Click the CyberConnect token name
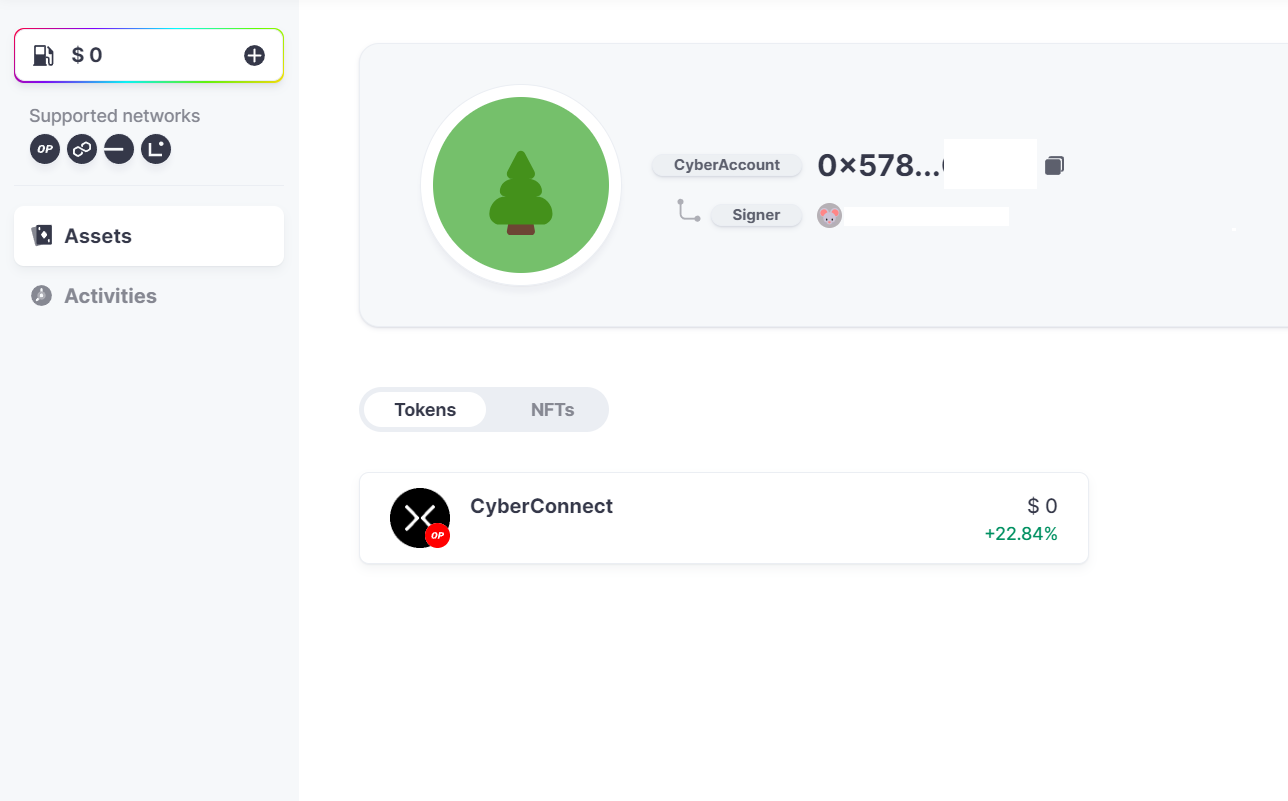The image size is (1288, 801). click(x=541, y=506)
